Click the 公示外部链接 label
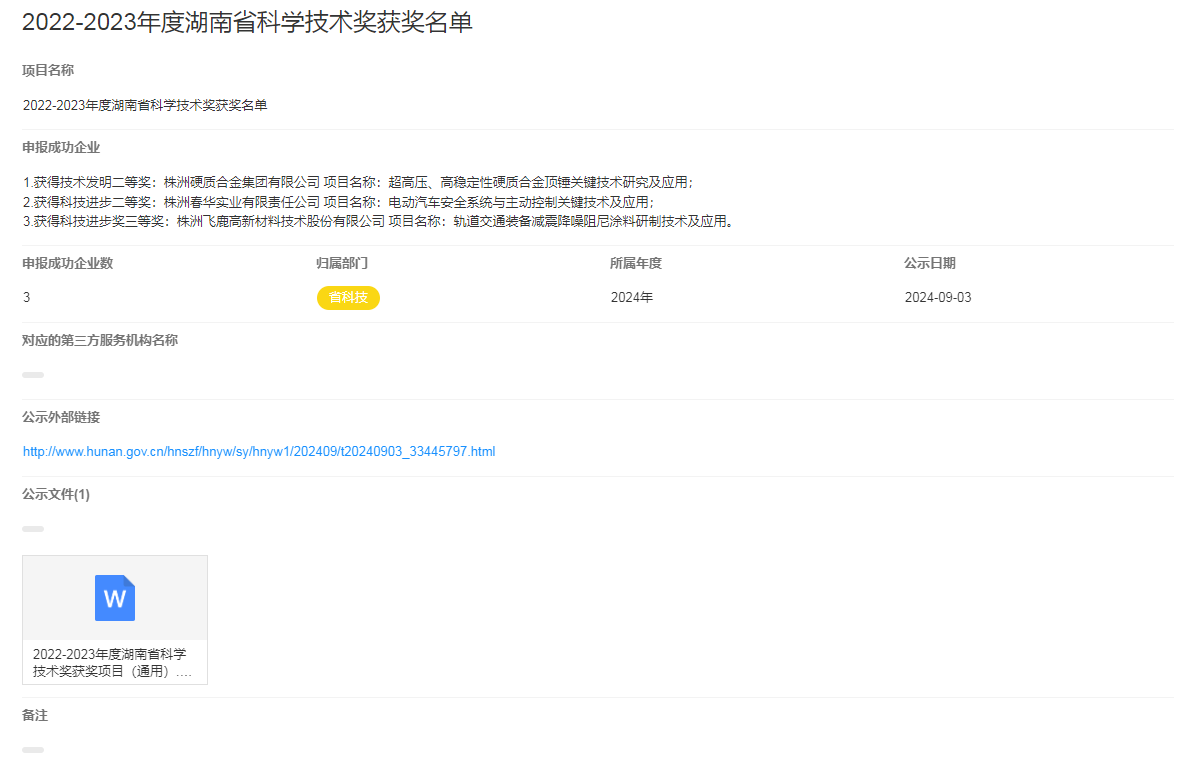Screen dimensions: 1190x767 coord(61,417)
